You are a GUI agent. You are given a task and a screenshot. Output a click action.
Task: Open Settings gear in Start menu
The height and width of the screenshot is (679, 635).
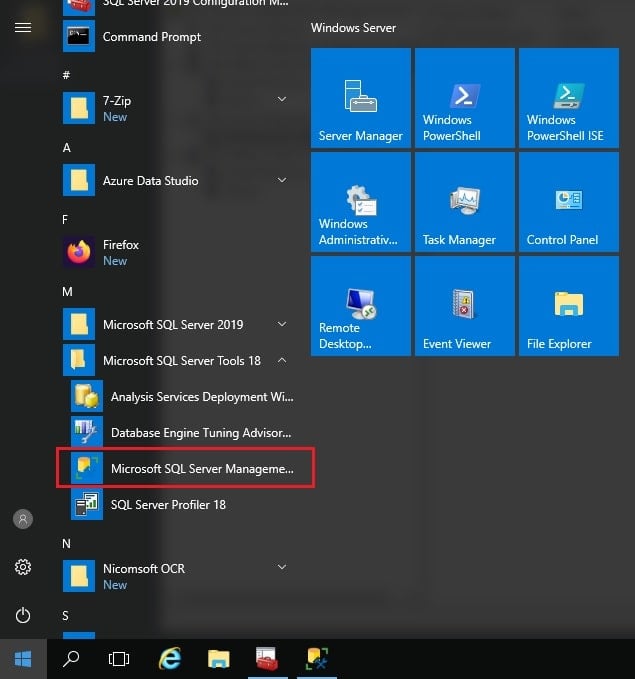coord(23,567)
